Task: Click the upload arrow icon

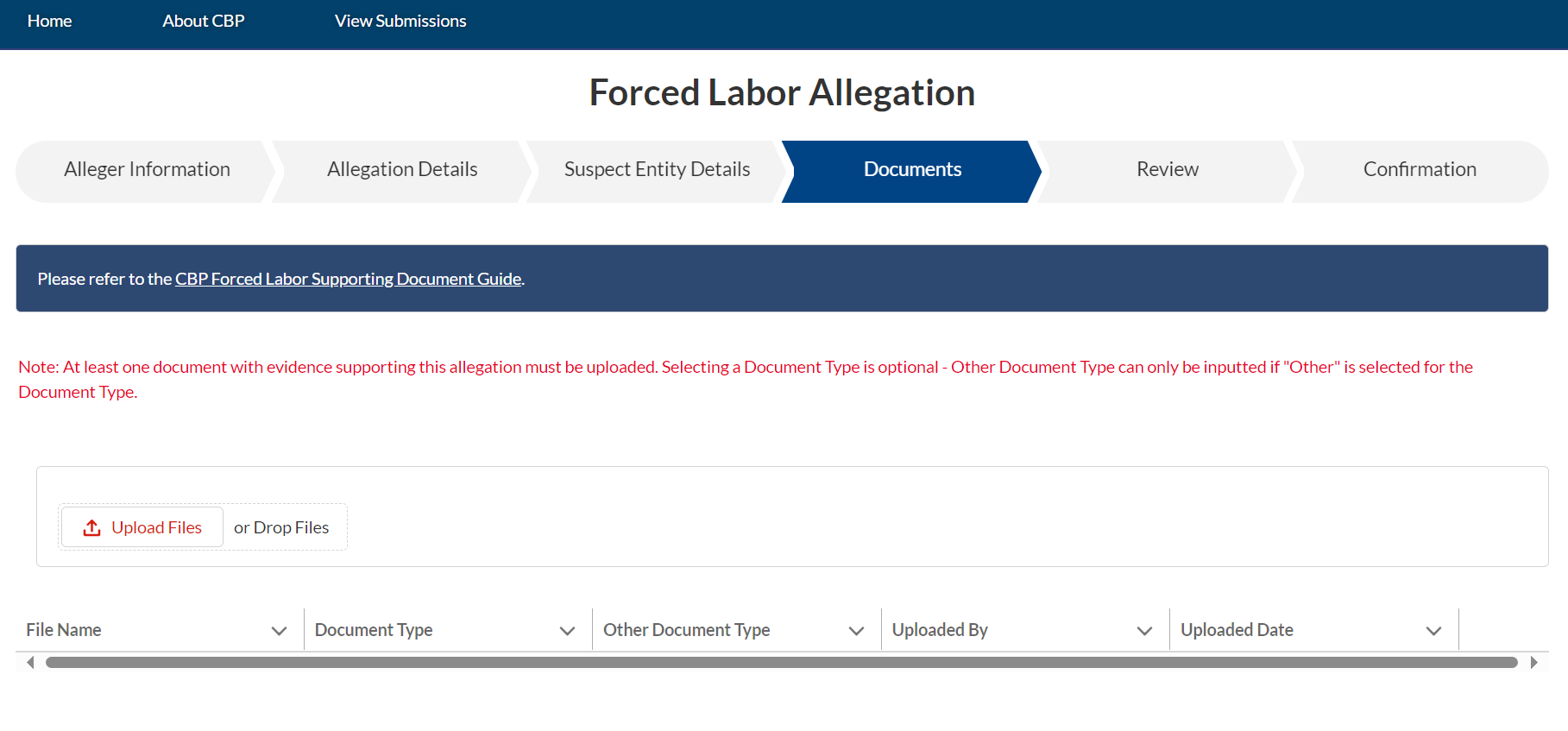Action: 92,527
